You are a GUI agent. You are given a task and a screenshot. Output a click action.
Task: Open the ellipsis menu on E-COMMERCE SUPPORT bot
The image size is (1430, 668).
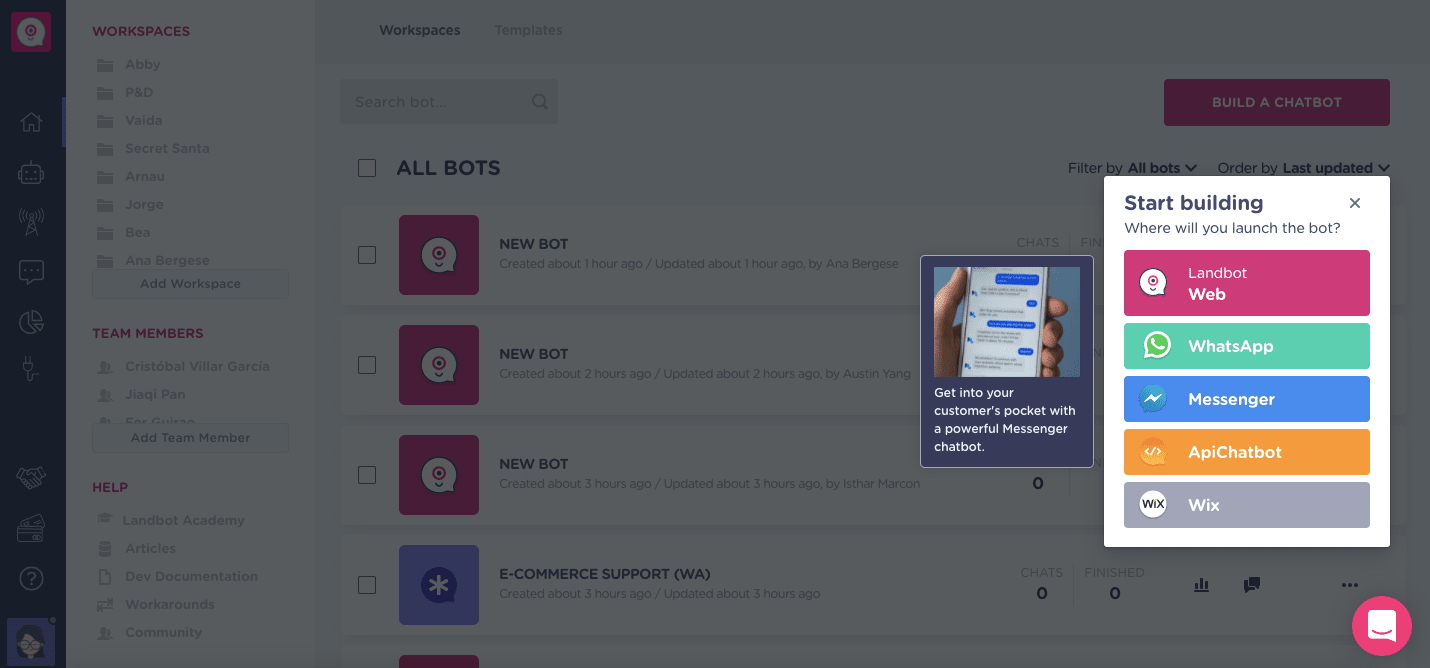[x=1350, y=585]
